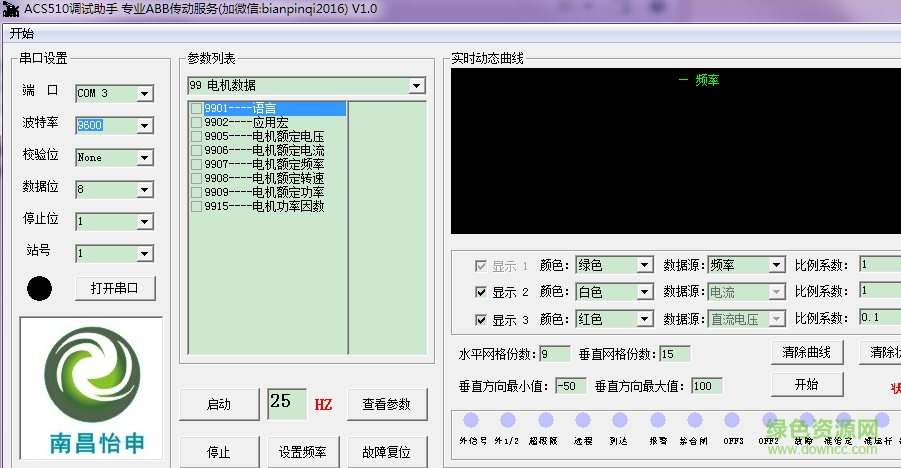The width and height of the screenshot is (901, 468).
Task: Check parameter 9905 电机额定电压
Action: pos(197,136)
